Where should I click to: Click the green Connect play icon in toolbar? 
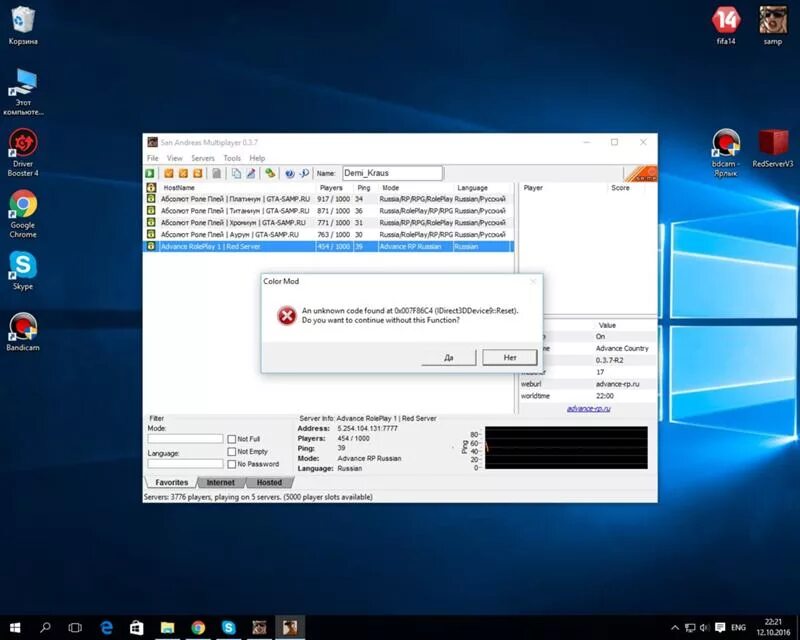click(150, 174)
